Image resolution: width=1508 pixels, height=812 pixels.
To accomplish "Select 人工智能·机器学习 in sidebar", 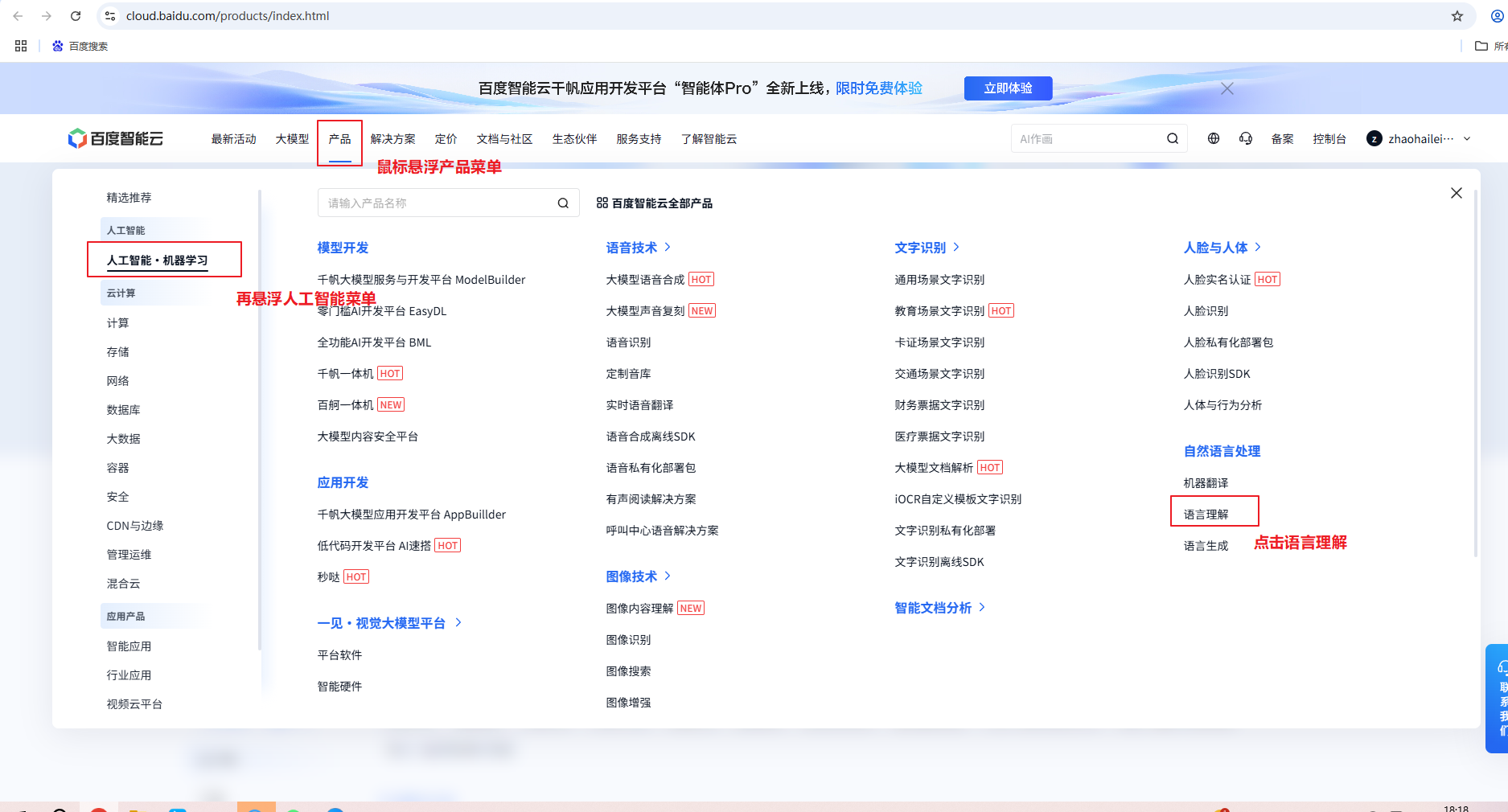I will 158,260.
